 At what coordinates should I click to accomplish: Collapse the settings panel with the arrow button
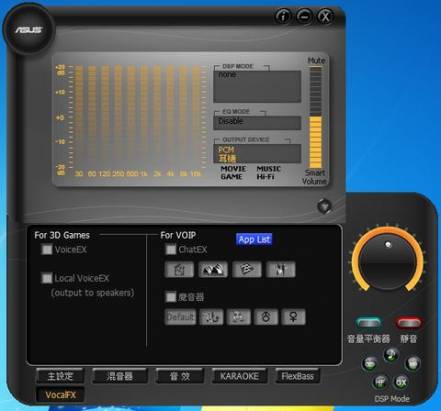tap(324, 206)
